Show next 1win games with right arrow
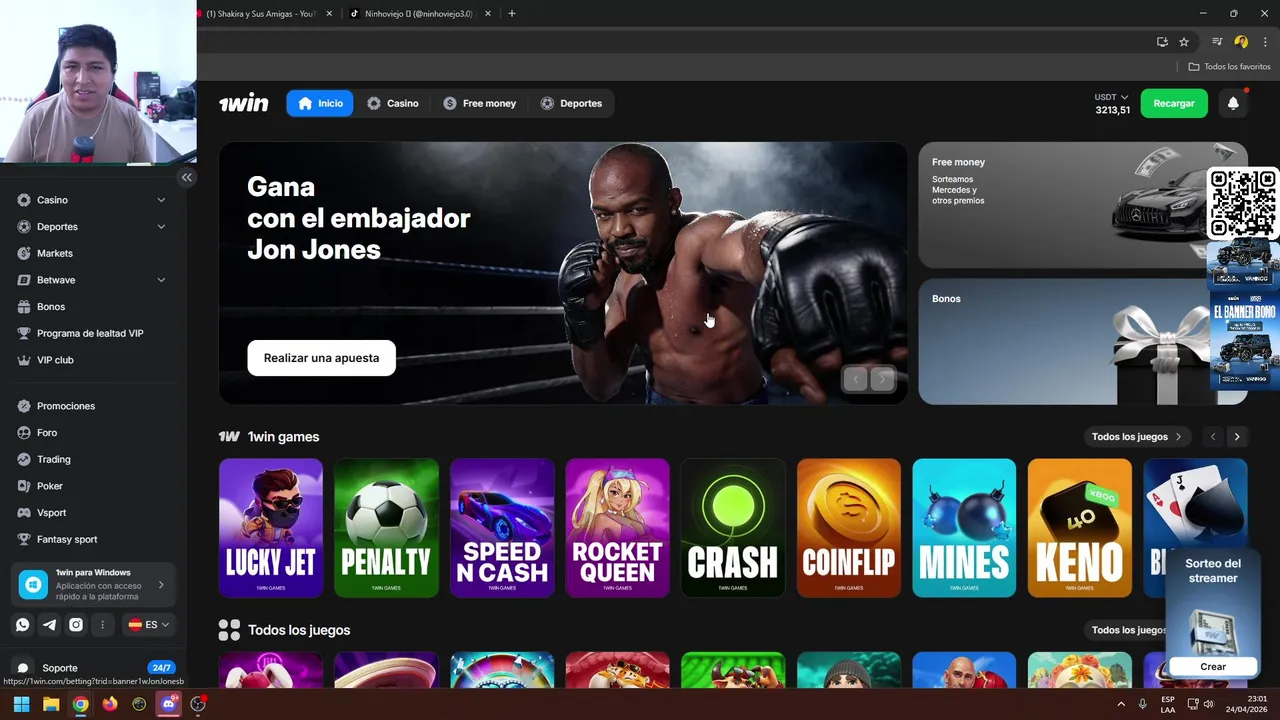Screen dimensions: 1280x720 [1237, 437]
